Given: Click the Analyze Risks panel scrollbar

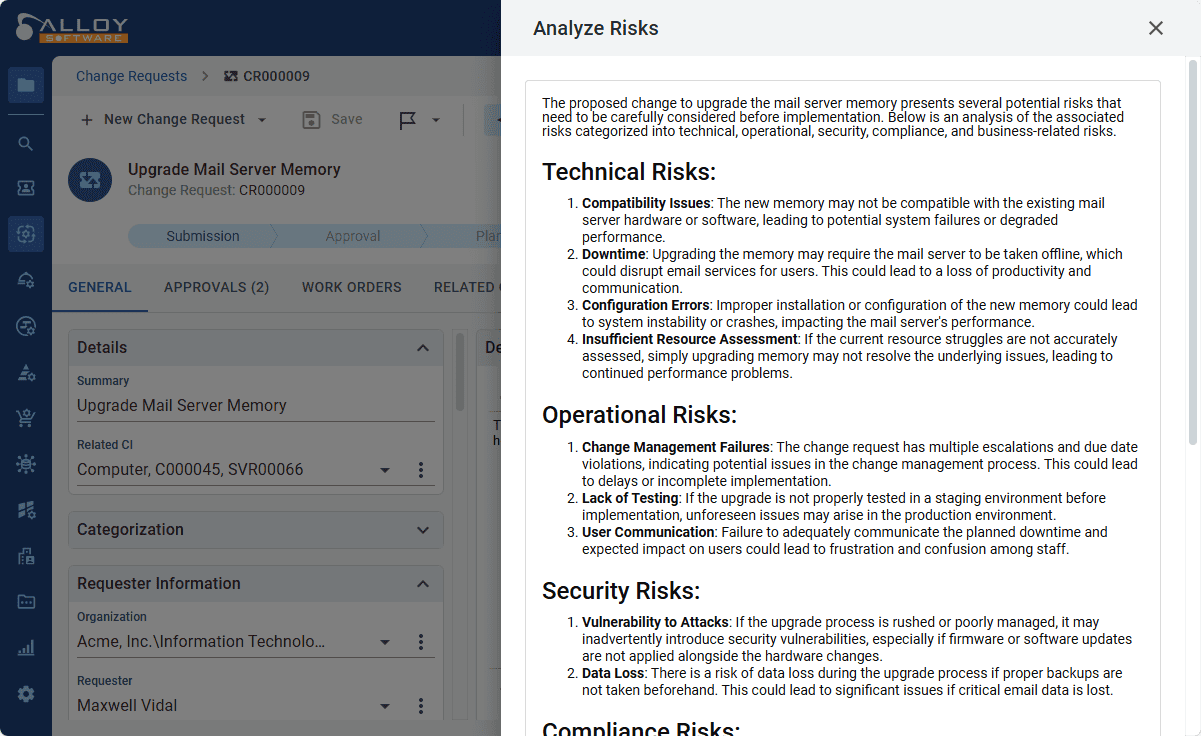Looking at the screenshot, I should tap(1192, 250).
